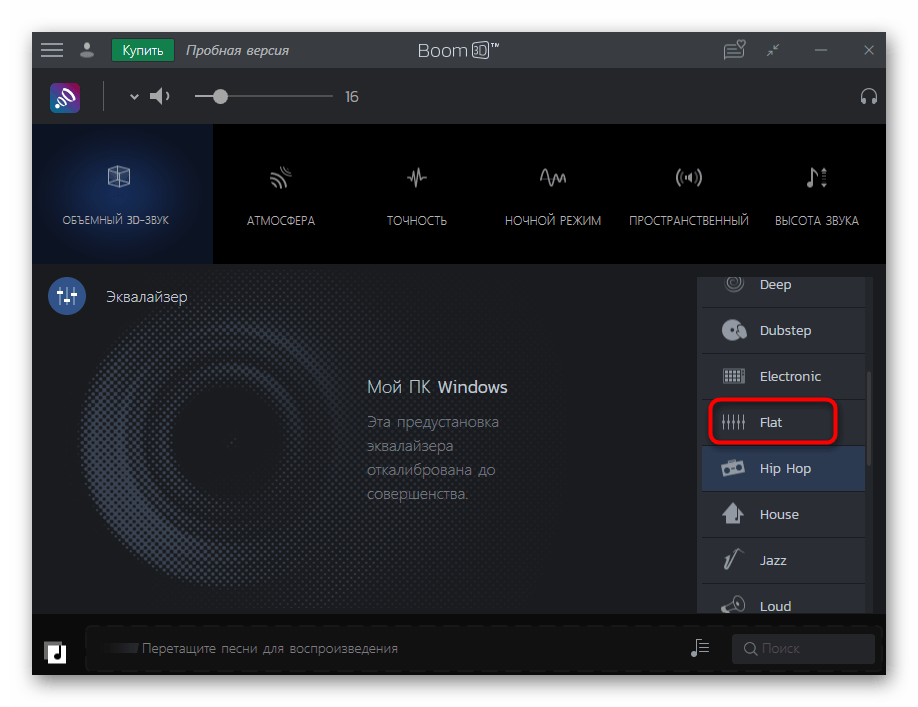Select the Пространственный effect
Viewport: 918px width, 707px height.
click(x=688, y=194)
